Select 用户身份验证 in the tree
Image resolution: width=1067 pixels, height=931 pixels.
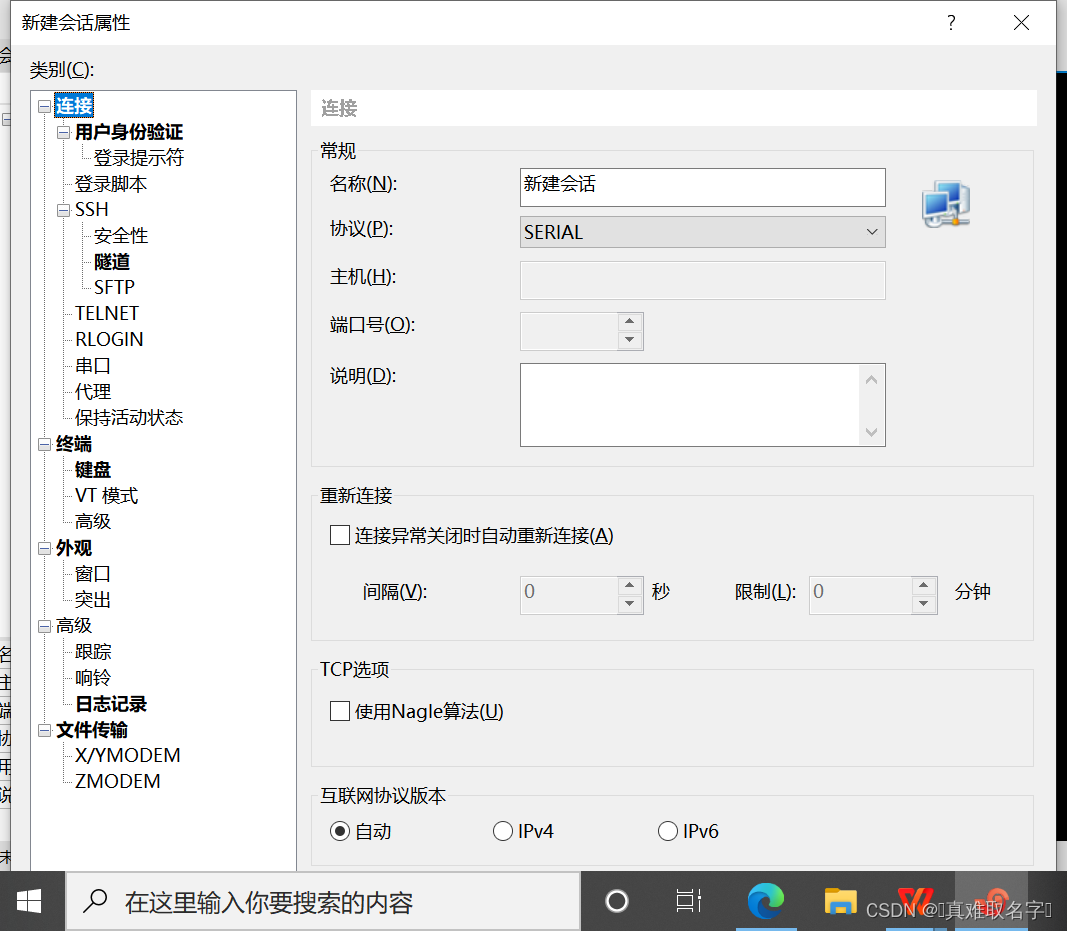(x=129, y=131)
